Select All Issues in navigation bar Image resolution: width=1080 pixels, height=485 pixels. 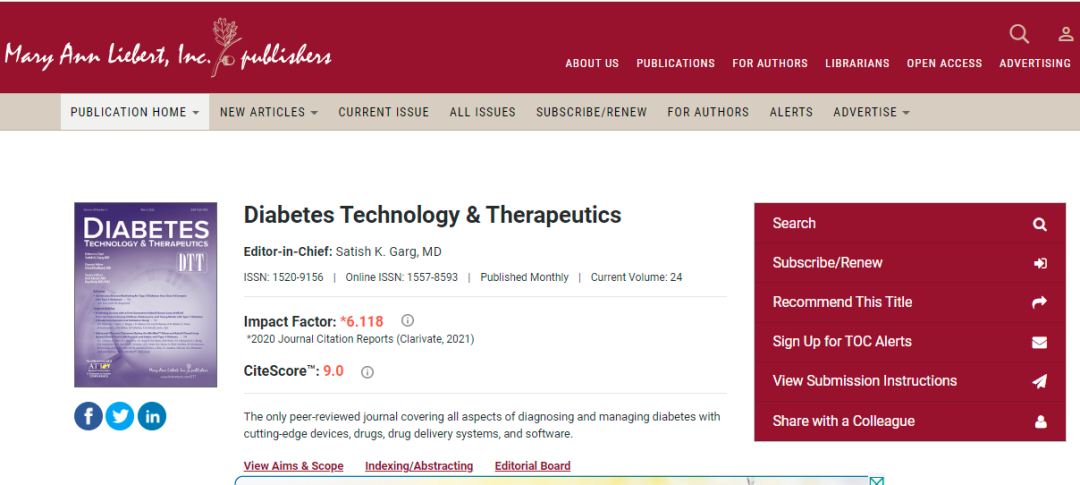tap(482, 112)
